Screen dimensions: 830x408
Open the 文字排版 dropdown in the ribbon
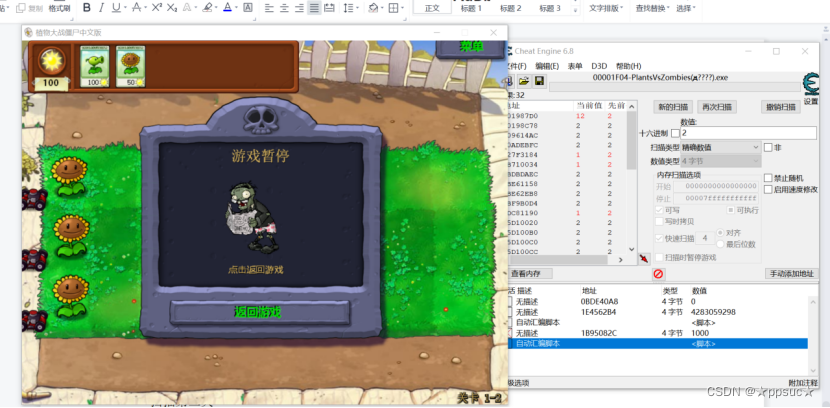[606, 8]
